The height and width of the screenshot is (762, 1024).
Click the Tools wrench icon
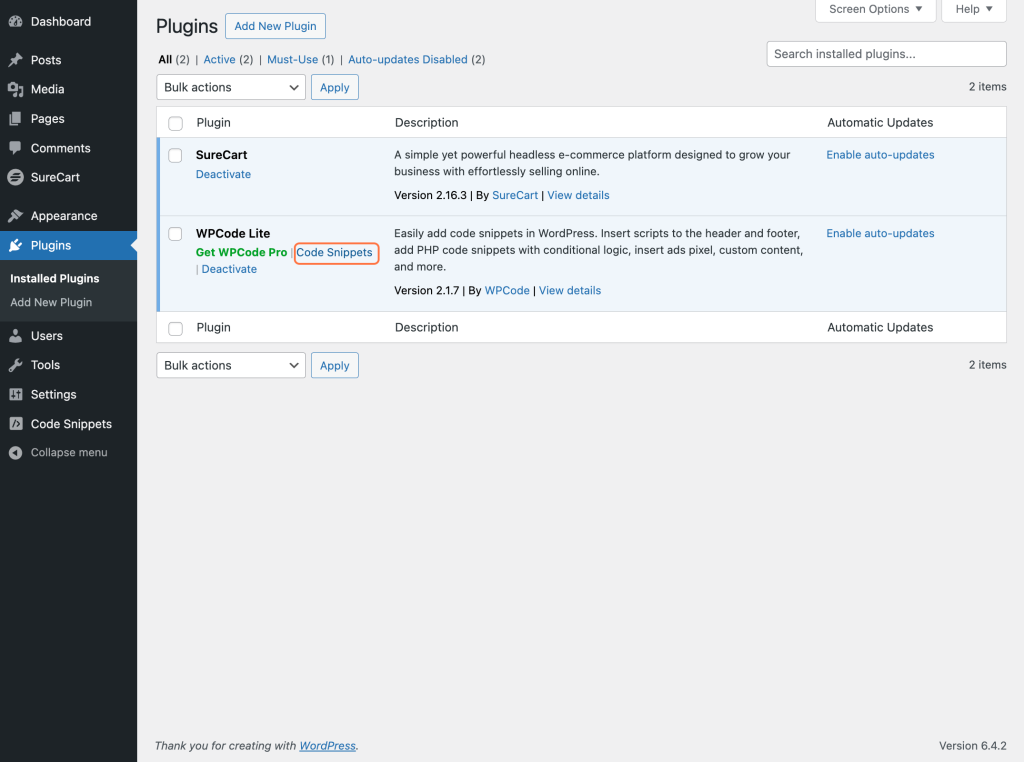click(x=16, y=365)
